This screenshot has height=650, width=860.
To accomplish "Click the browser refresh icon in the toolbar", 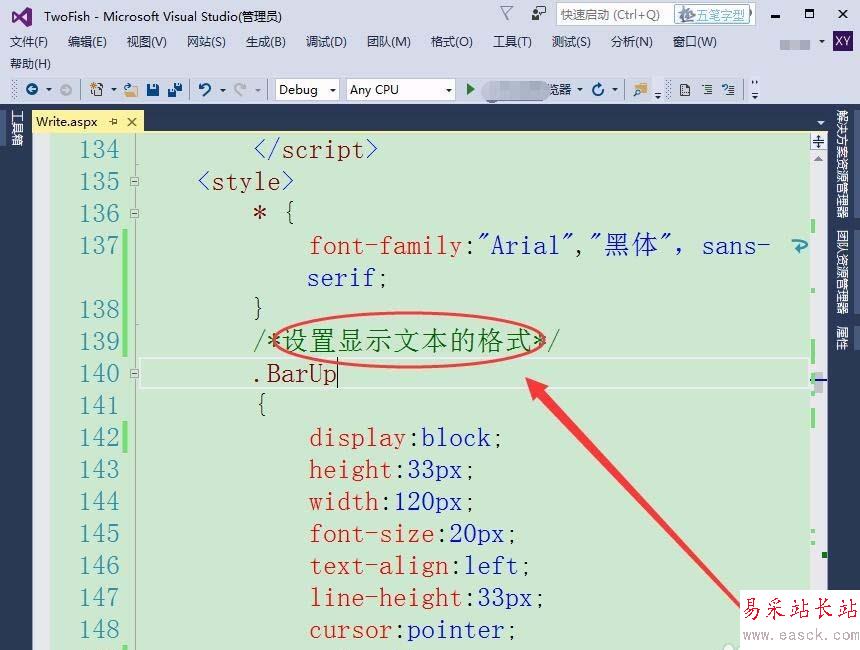I will [x=598, y=89].
